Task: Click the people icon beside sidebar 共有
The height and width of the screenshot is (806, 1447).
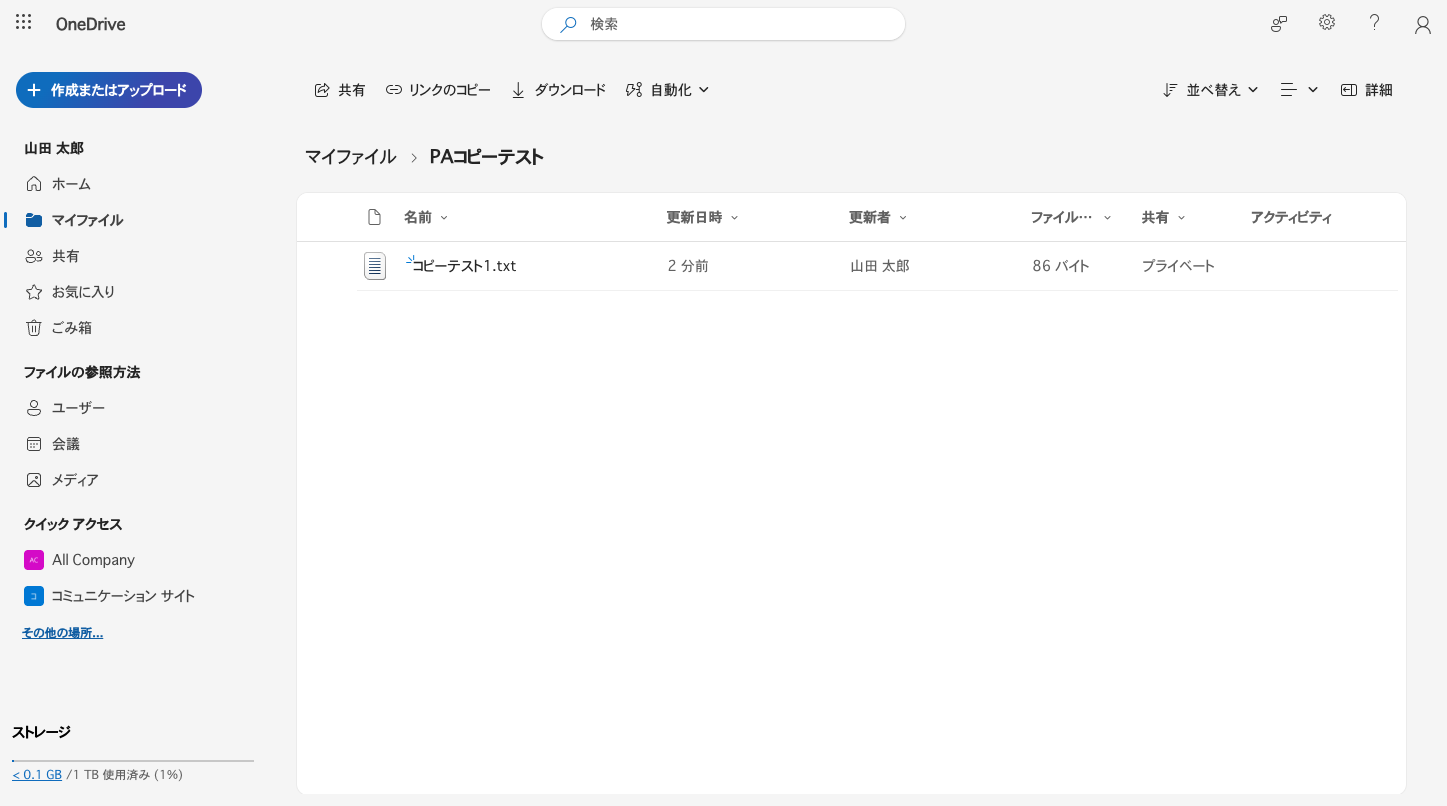Action: [34, 256]
